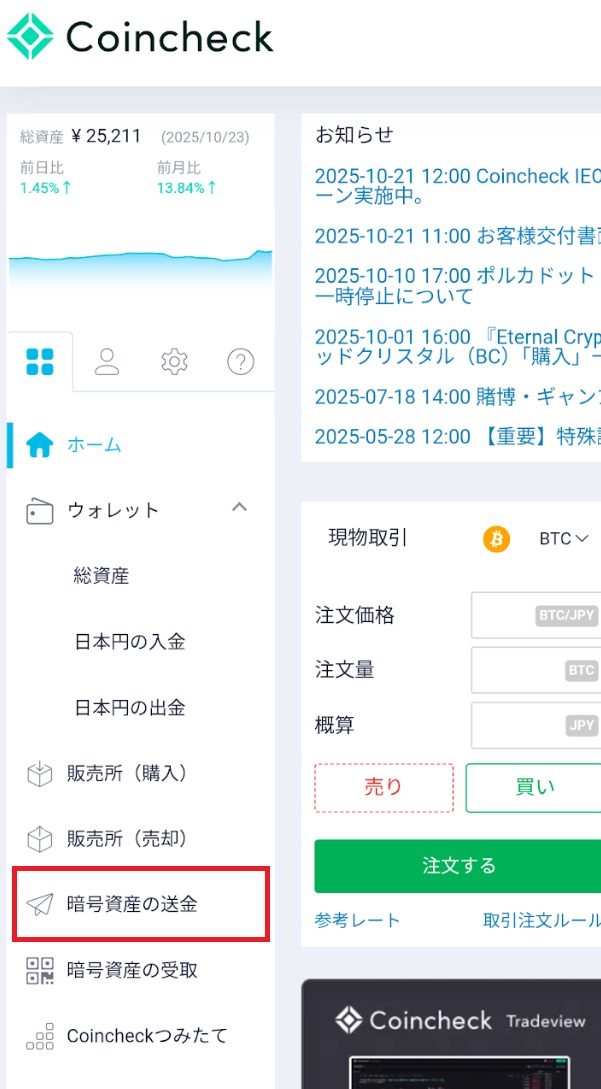Open the settings gear tab
601x1089 pixels.
coord(174,361)
